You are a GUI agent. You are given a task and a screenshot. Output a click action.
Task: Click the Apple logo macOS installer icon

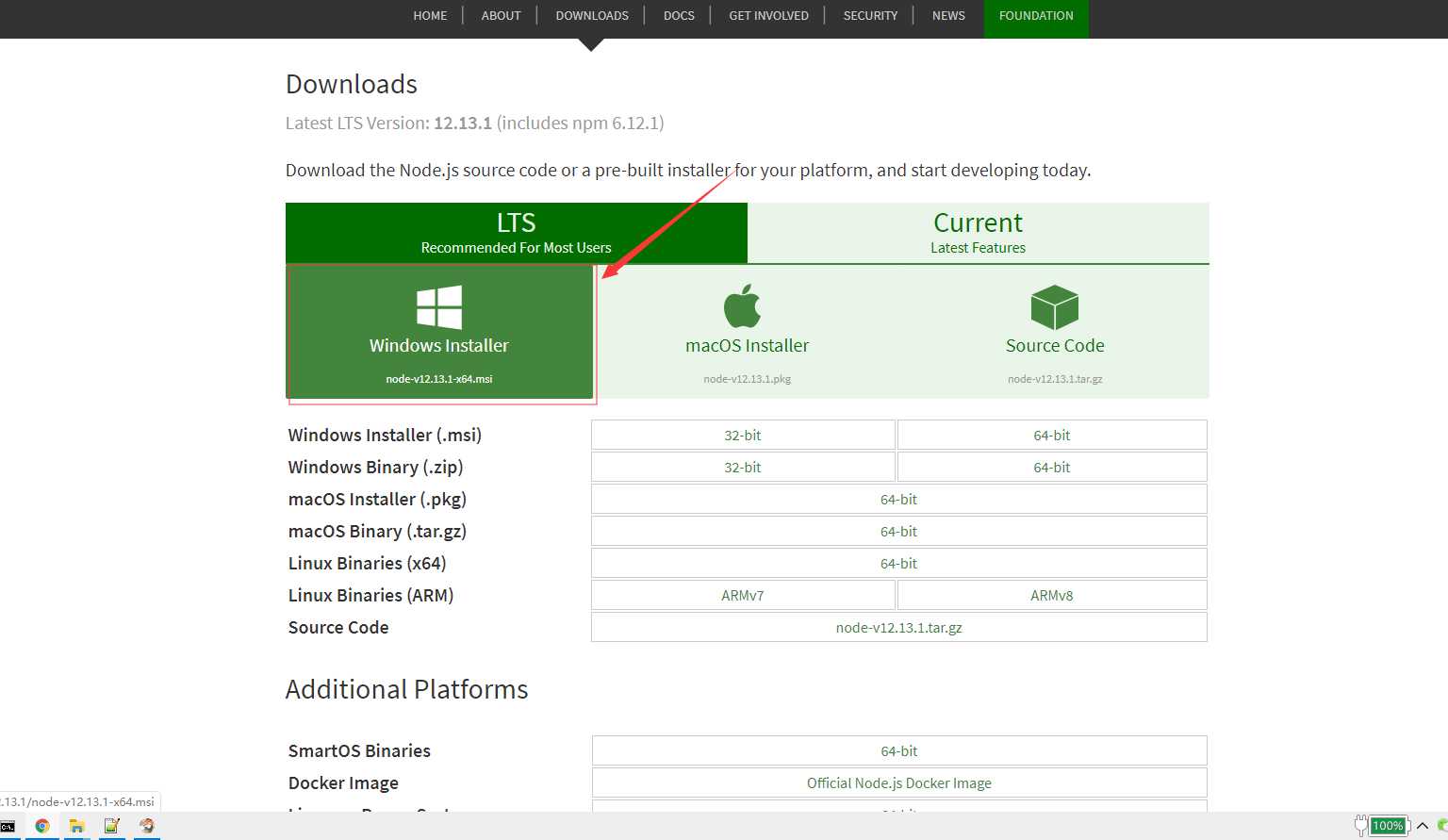742,305
